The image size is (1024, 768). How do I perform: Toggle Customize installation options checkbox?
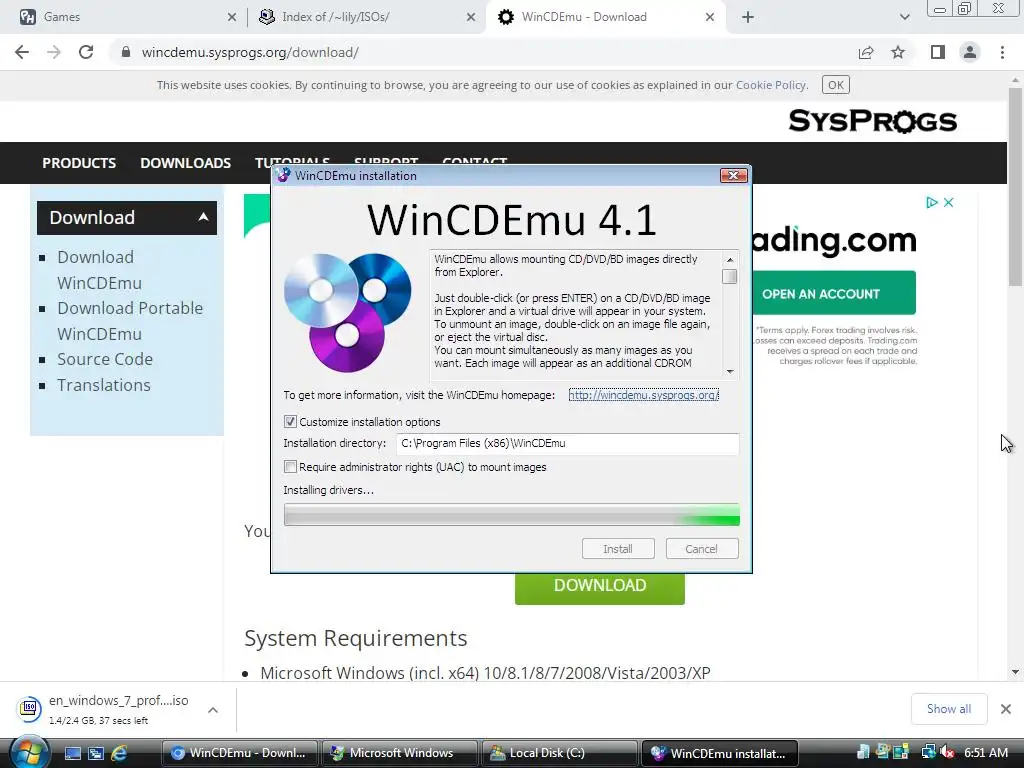click(x=290, y=421)
